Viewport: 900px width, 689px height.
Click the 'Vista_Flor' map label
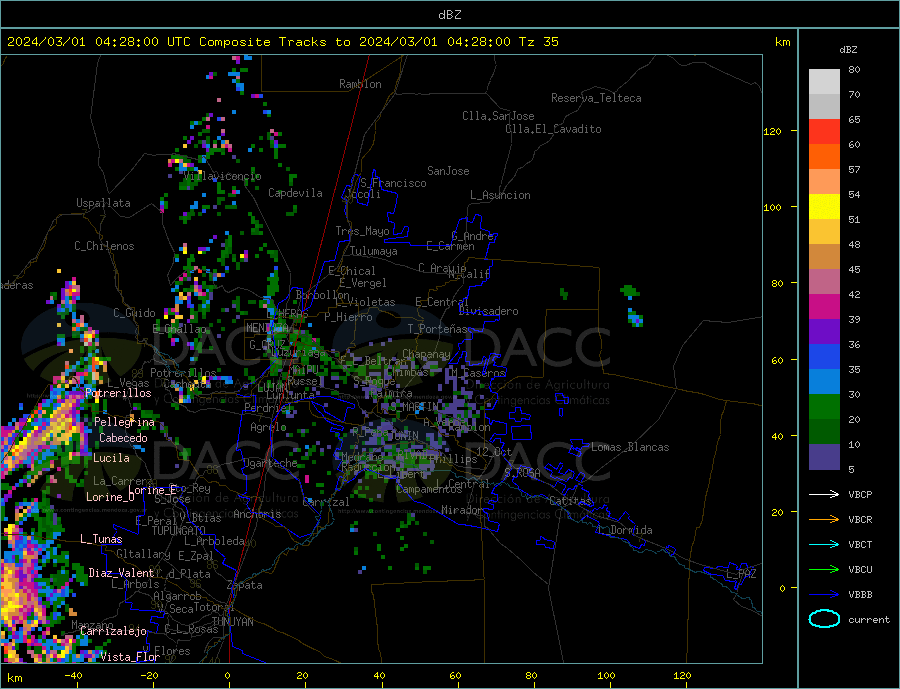[x=130, y=657]
